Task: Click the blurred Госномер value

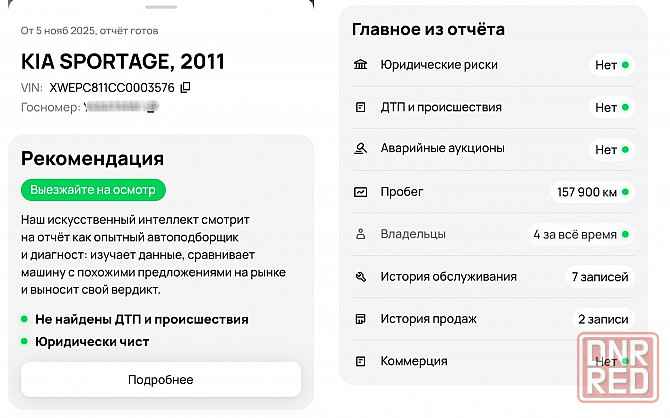Action: [x=121, y=106]
